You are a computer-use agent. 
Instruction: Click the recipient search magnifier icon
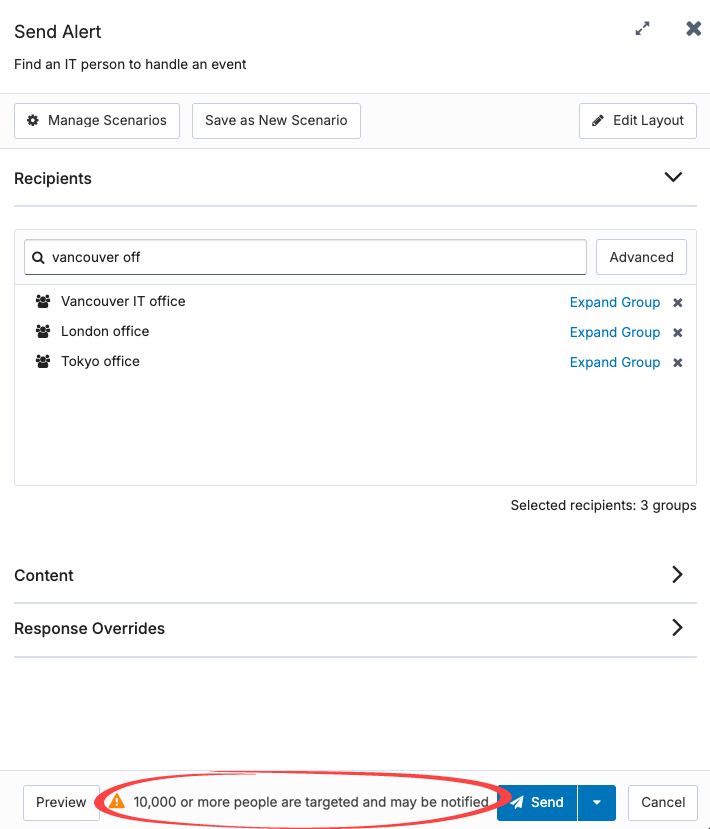pos(38,257)
